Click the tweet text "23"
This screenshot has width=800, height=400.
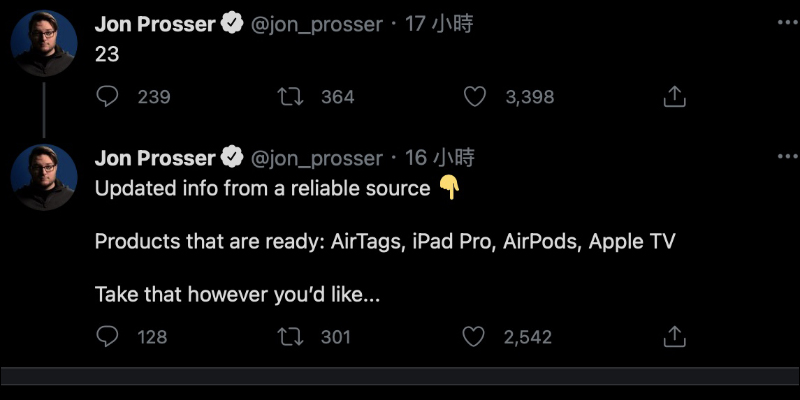[107, 55]
